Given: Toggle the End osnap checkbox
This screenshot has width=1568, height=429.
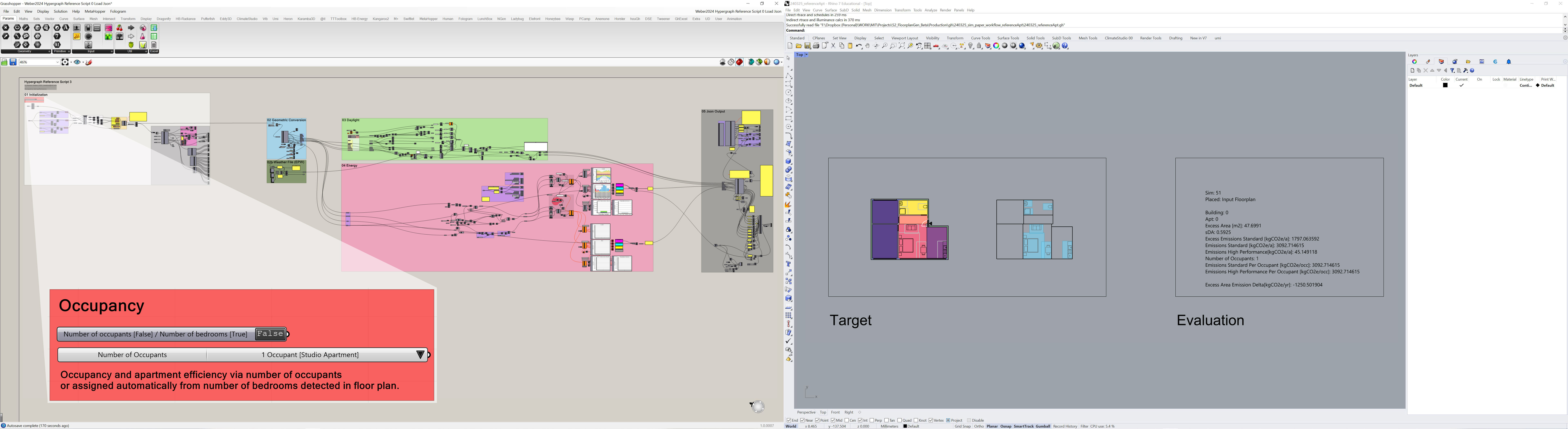Looking at the screenshot, I should 789,420.
